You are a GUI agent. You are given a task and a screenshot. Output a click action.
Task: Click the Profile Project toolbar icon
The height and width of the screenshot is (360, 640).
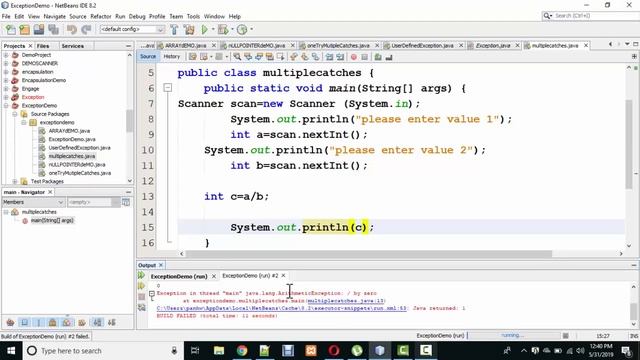pyautogui.click(x=242, y=29)
